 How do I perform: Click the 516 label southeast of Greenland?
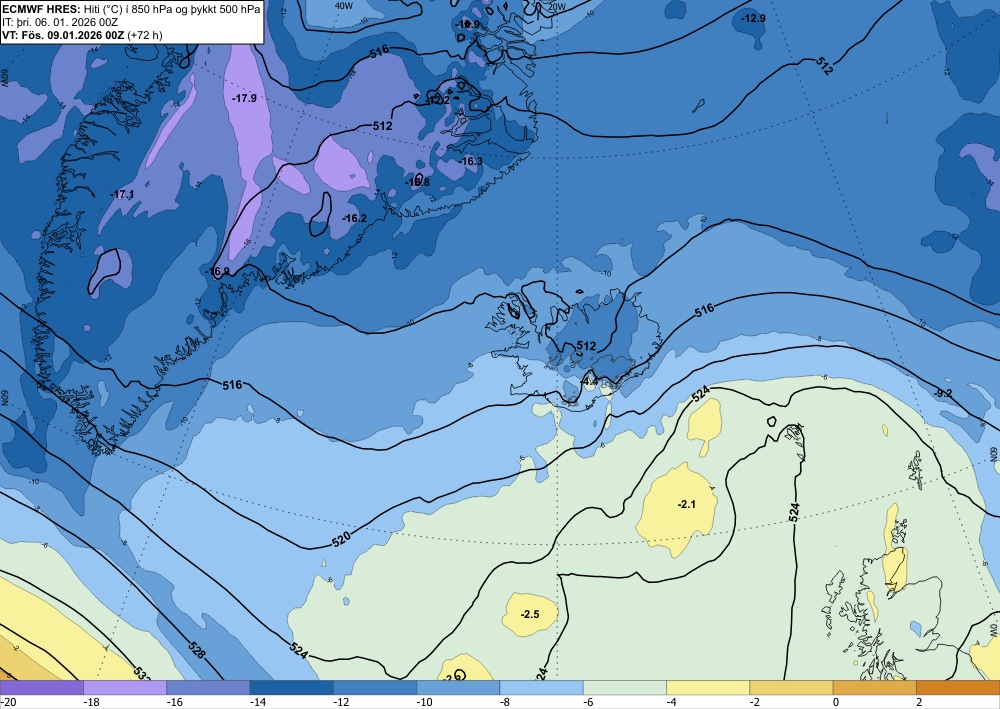click(x=232, y=384)
